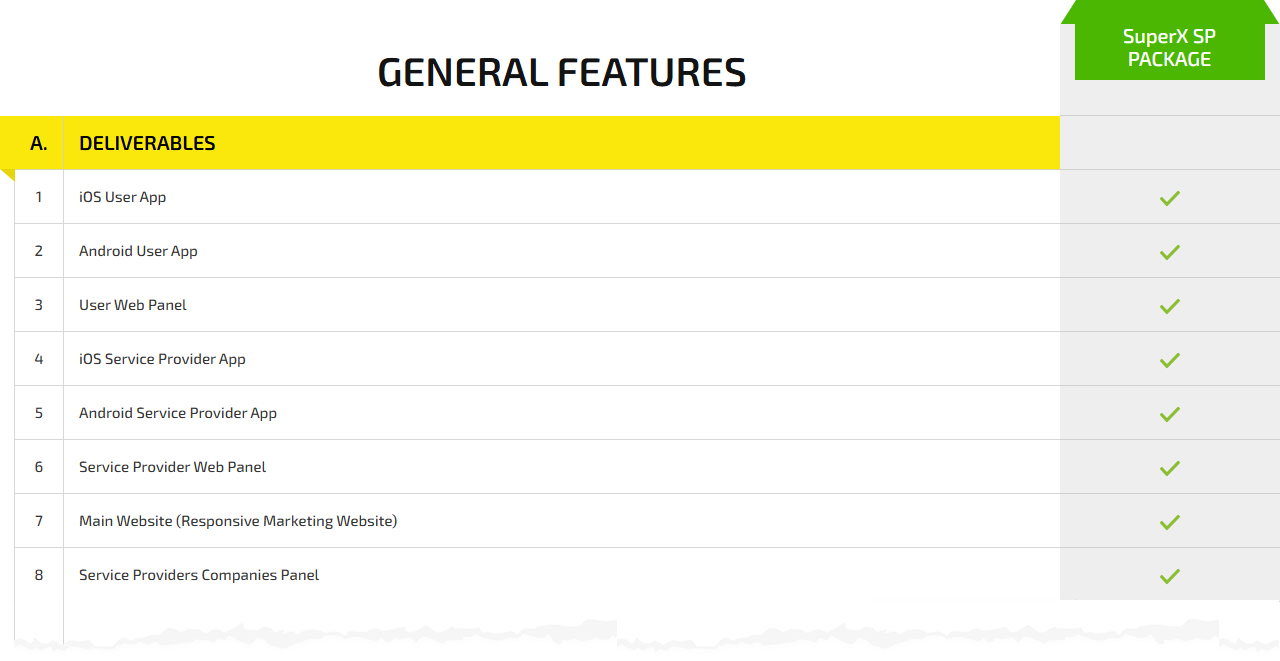Select the iOS User App row text
This screenshot has height=661, width=1280.
(x=123, y=197)
